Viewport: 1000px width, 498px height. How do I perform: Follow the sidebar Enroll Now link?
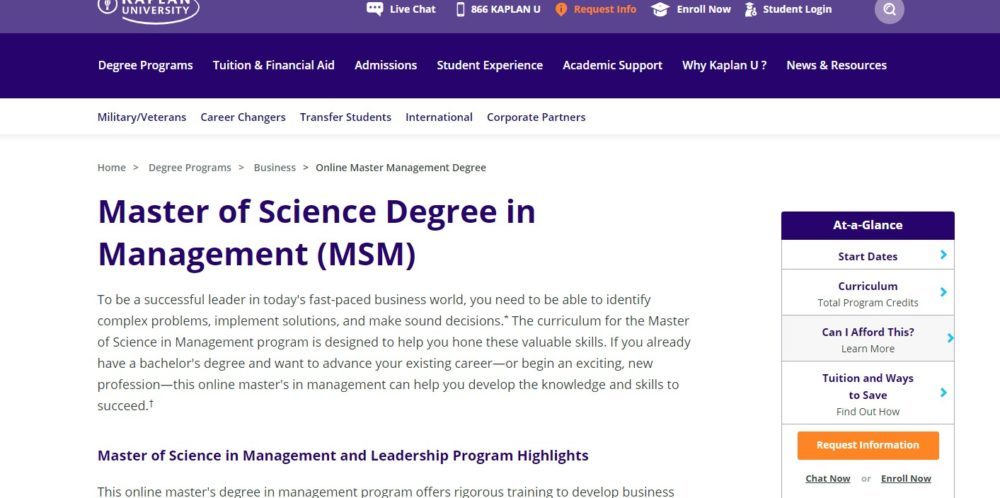pos(906,478)
